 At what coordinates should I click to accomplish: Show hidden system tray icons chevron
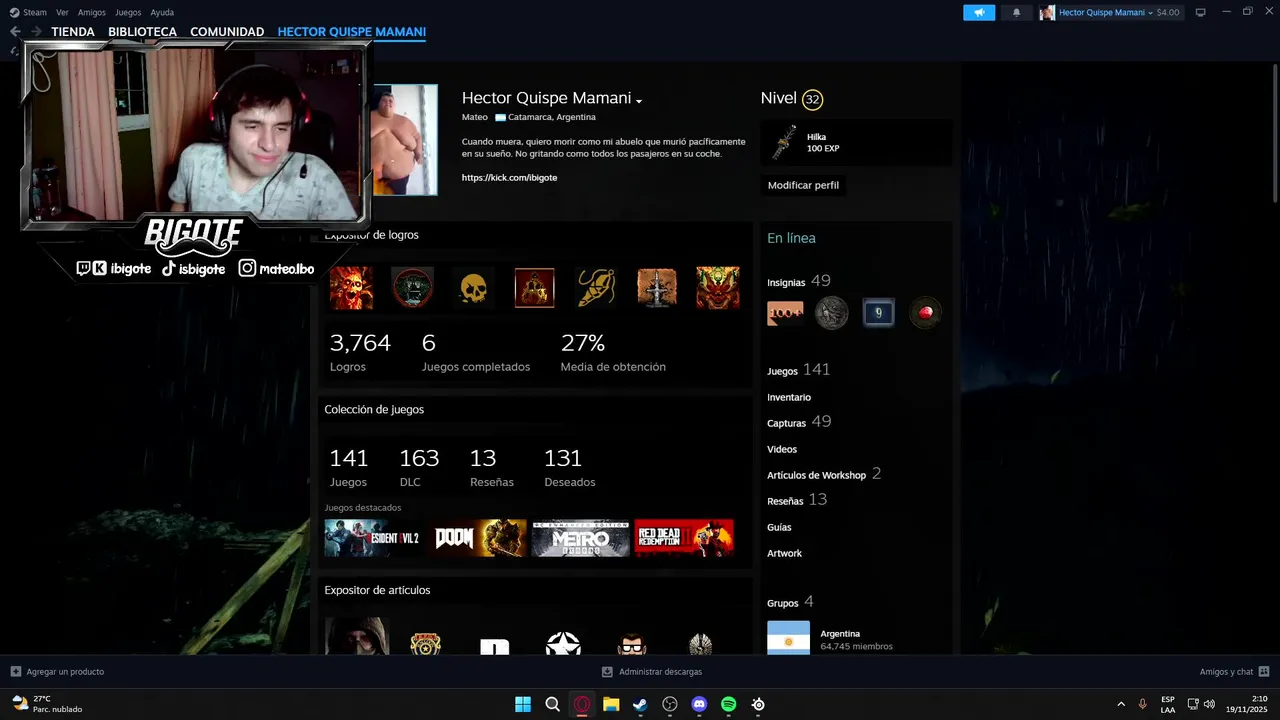point(1121,704)
